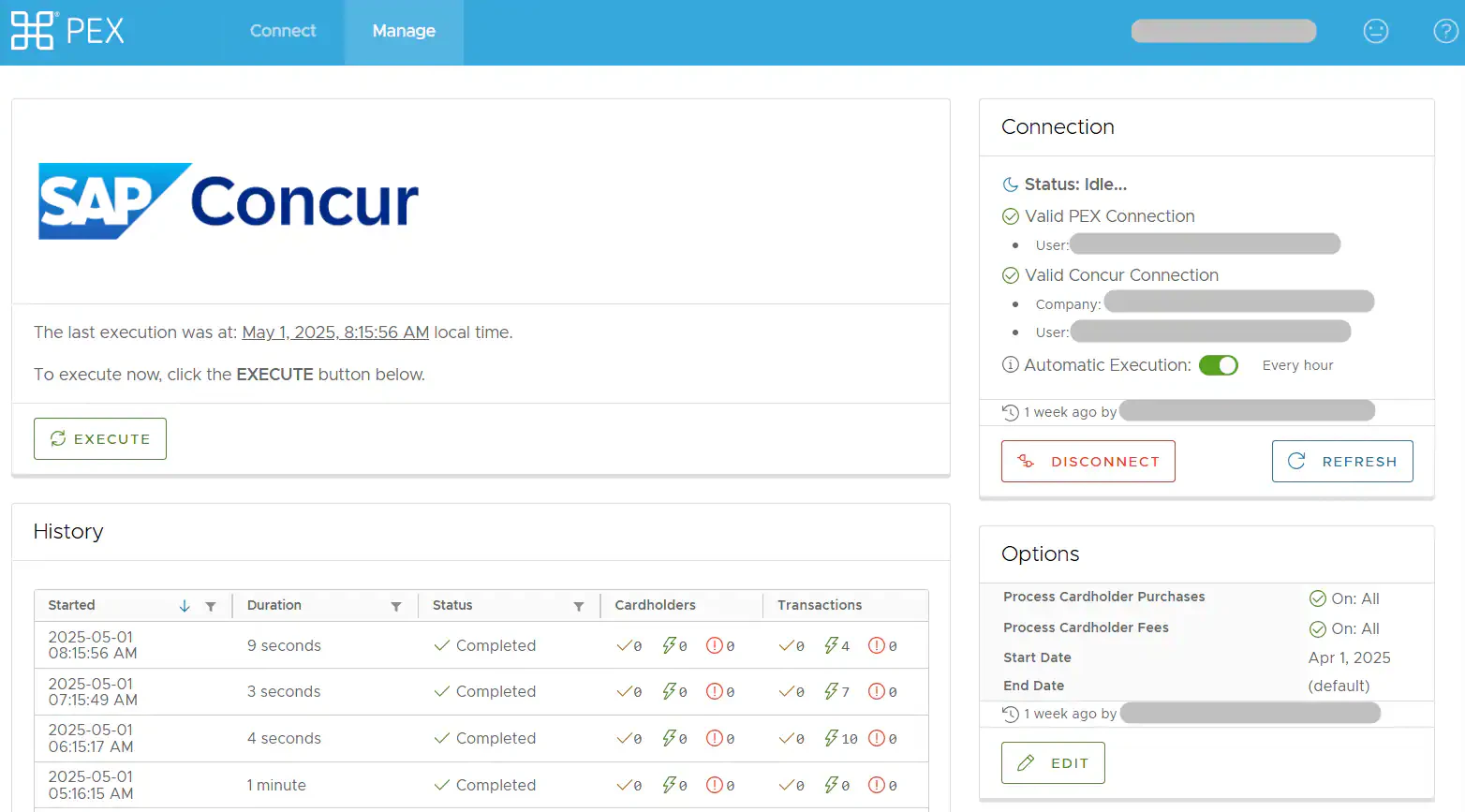Open the help question mark icon

pos(1446,31)
